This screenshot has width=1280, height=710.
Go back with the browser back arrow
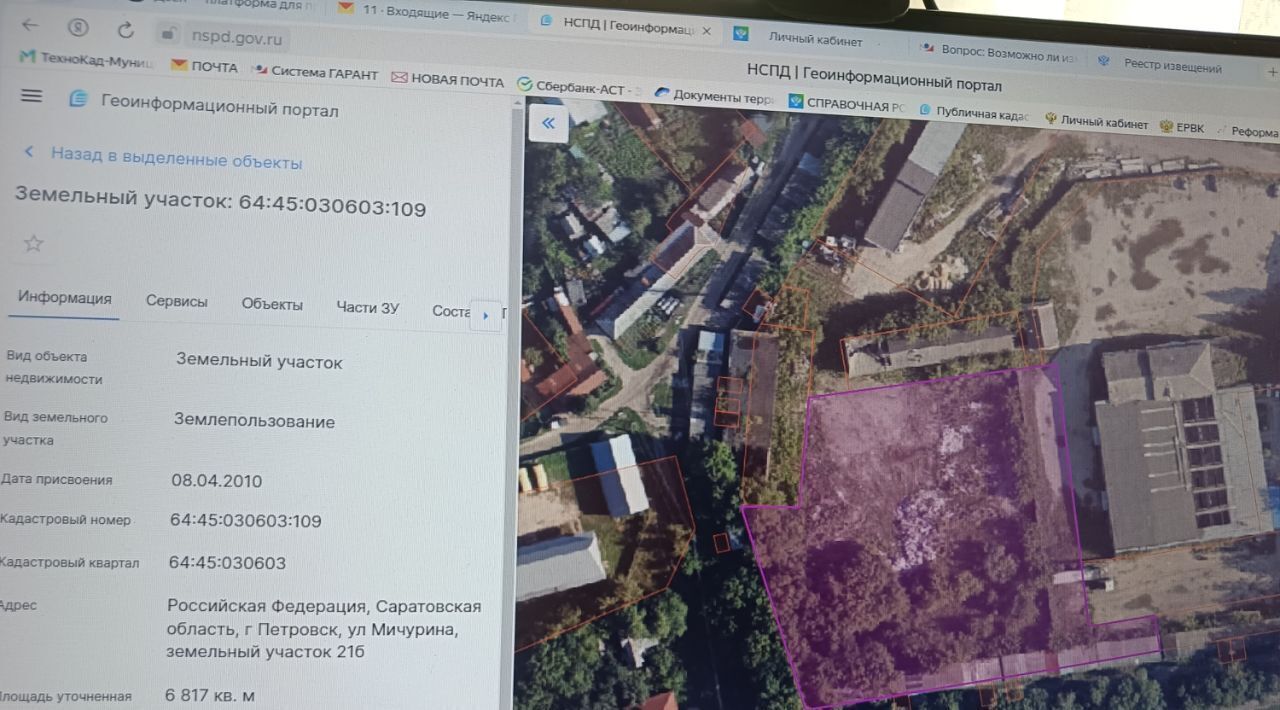[30, 26]
